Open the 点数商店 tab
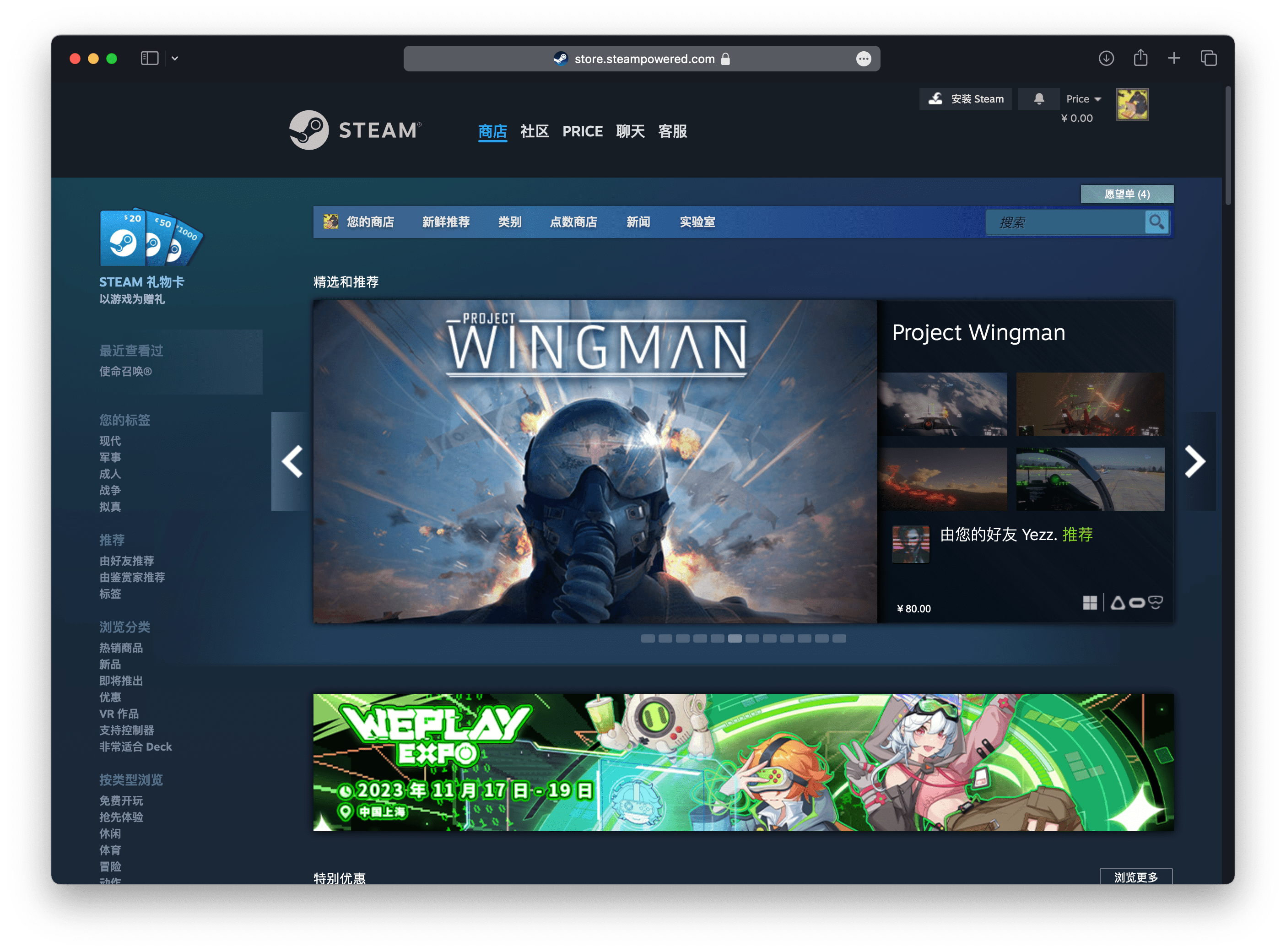1286x952 pixels. pyautogui.click(x=573, y=222)
